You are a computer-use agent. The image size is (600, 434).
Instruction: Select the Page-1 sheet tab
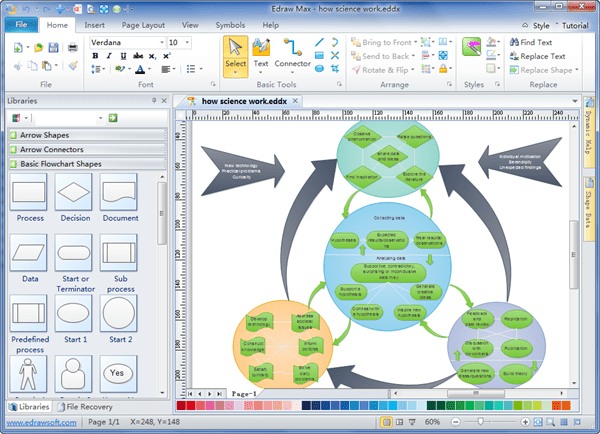coord(244,393)
